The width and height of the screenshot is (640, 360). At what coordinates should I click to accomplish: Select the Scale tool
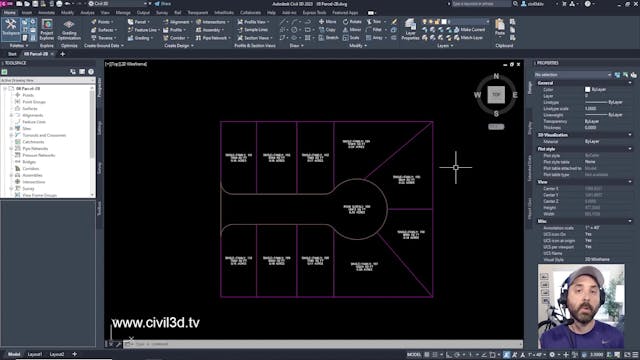[x=351, y=38]
